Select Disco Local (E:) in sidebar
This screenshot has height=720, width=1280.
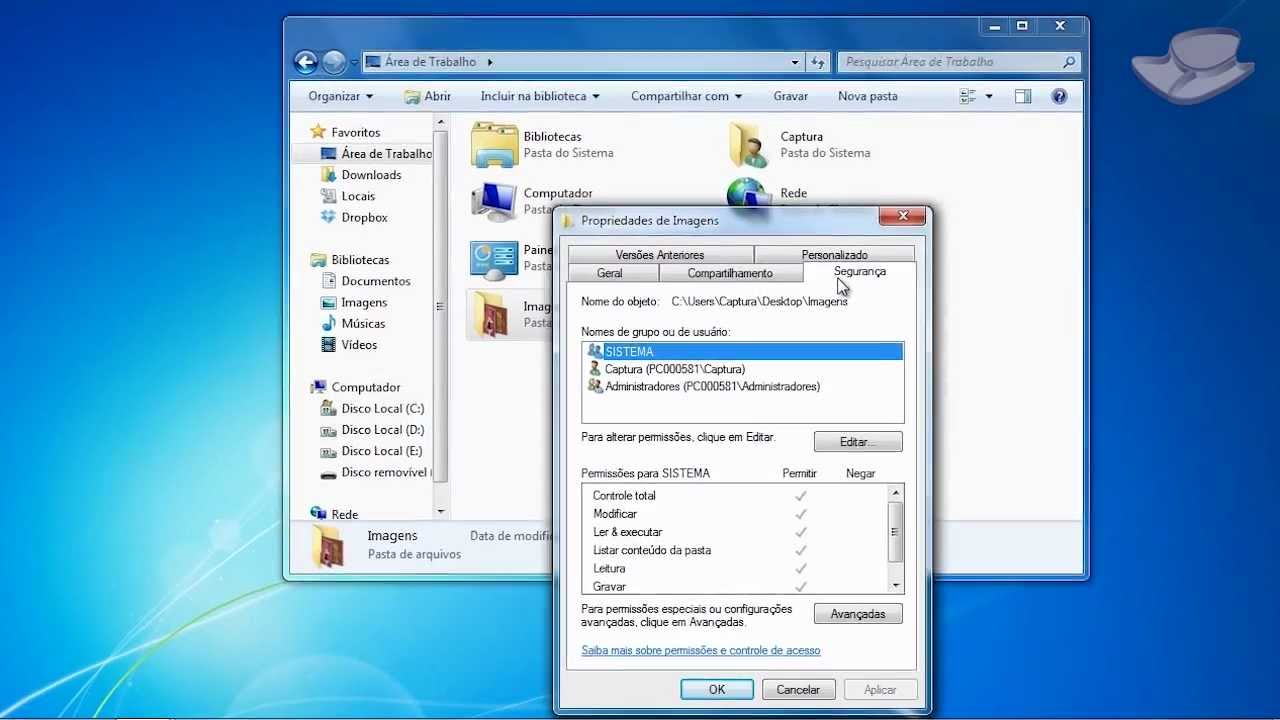372,451
